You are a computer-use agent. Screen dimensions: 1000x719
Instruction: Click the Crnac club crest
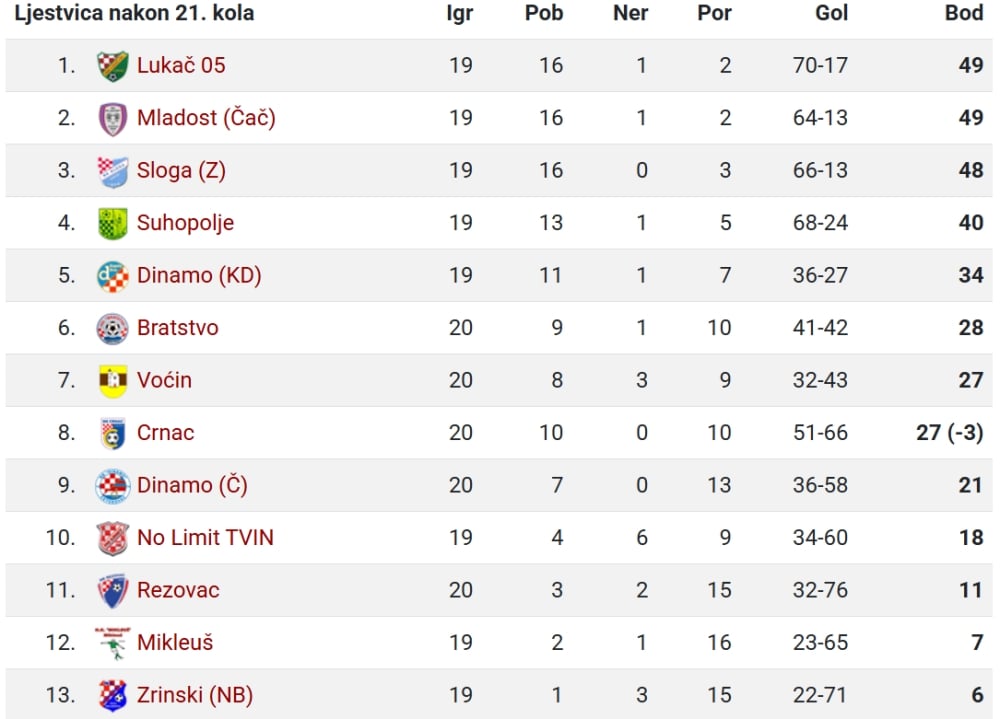pos(113,433)
